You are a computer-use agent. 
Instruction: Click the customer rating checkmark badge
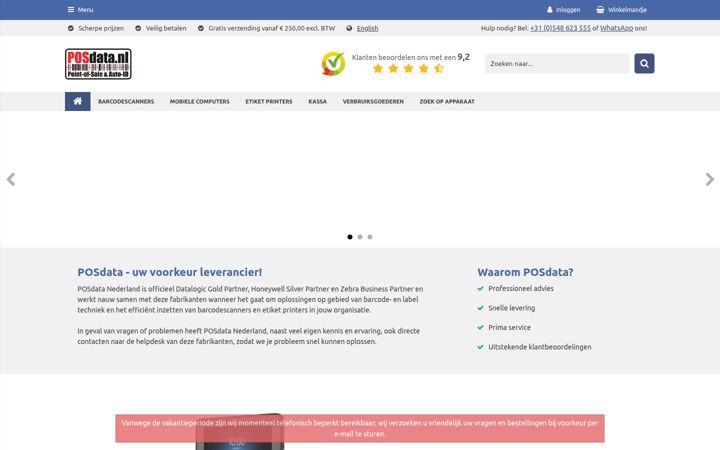point(333,63)
